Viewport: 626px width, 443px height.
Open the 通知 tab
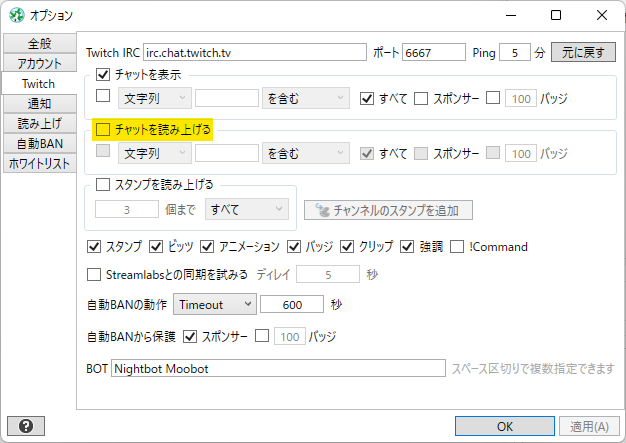[40, 103]
